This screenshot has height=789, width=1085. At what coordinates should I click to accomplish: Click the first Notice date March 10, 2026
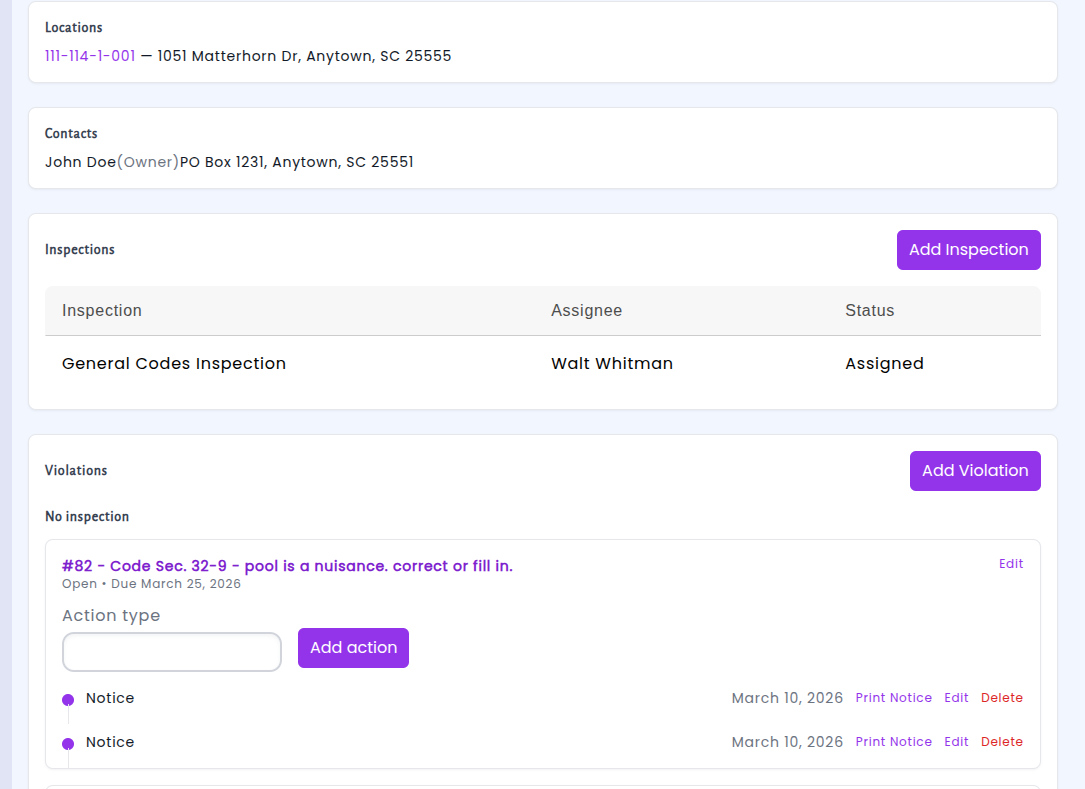click(x=787, y=698)
